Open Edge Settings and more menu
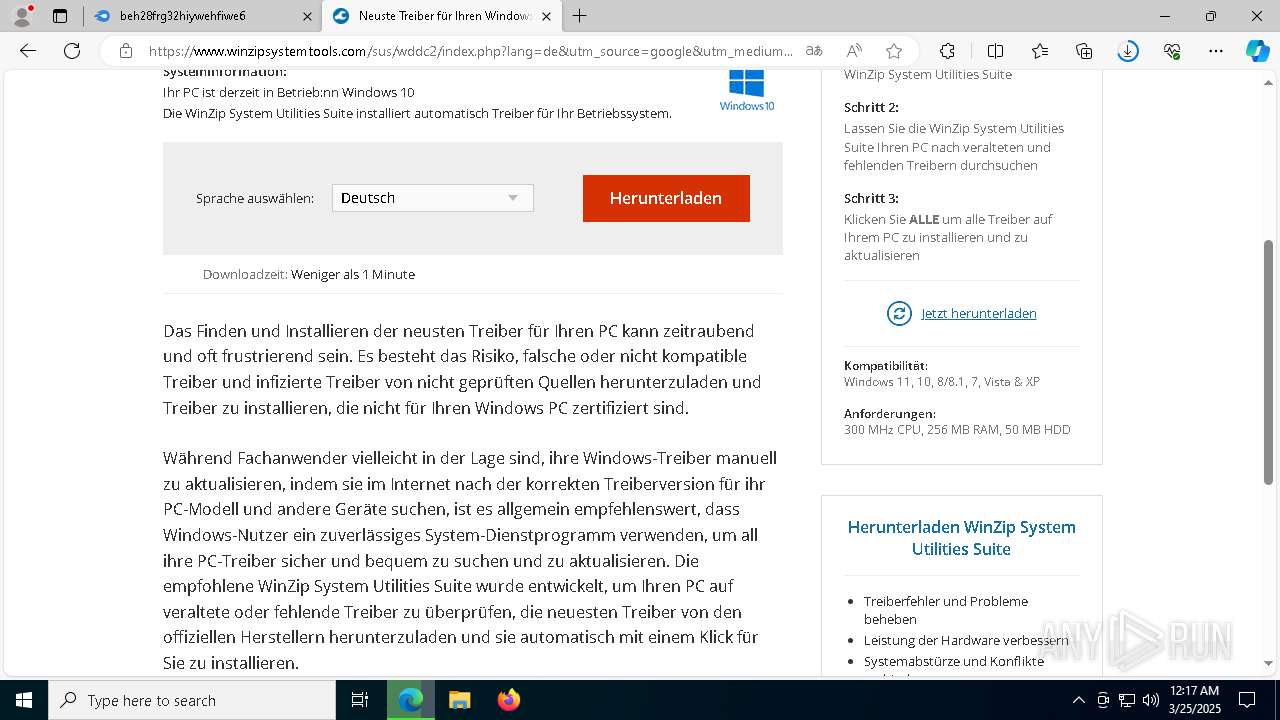Image resolution: width=1280 pixels, height=720 pixels. (x=1216, y=51)
